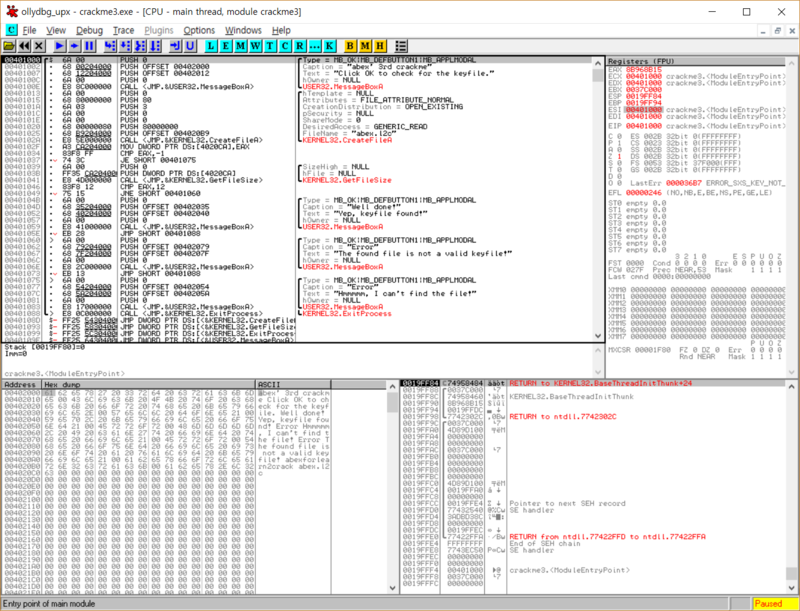This screenshot has height=611, width=800.
Task: Open the Windows menu
Action: click(243, 31)
